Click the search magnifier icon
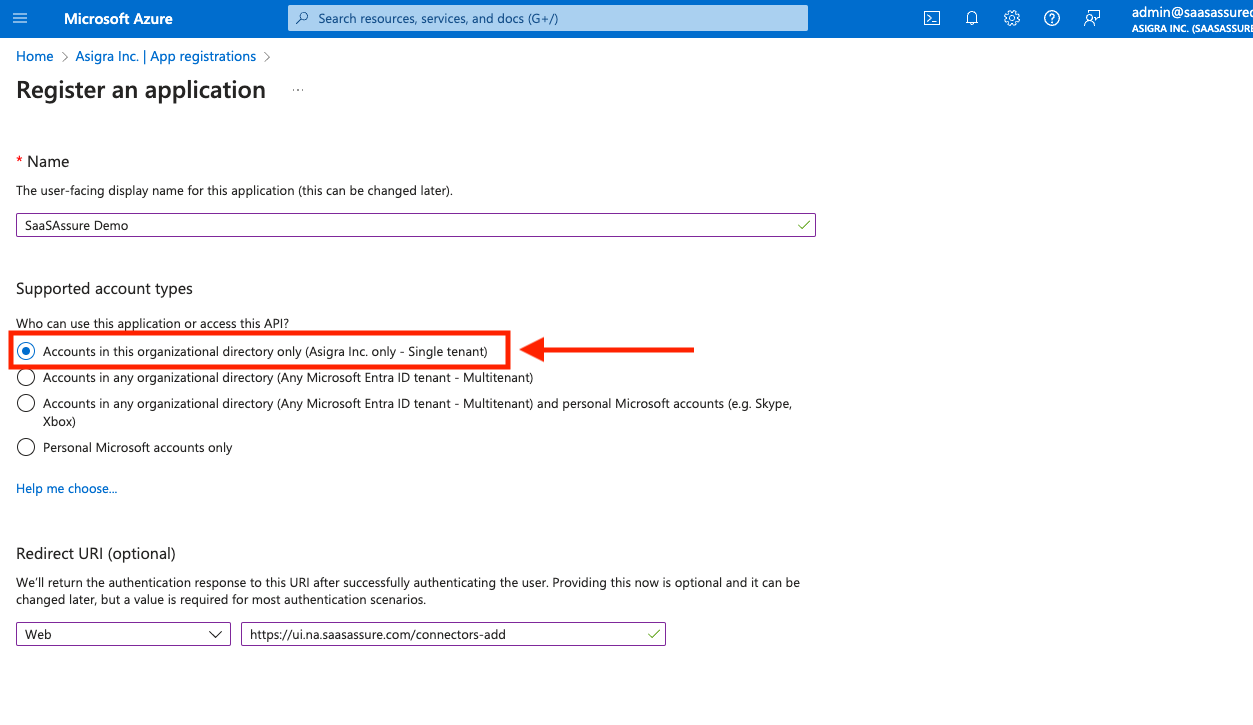 click(303, 19)
